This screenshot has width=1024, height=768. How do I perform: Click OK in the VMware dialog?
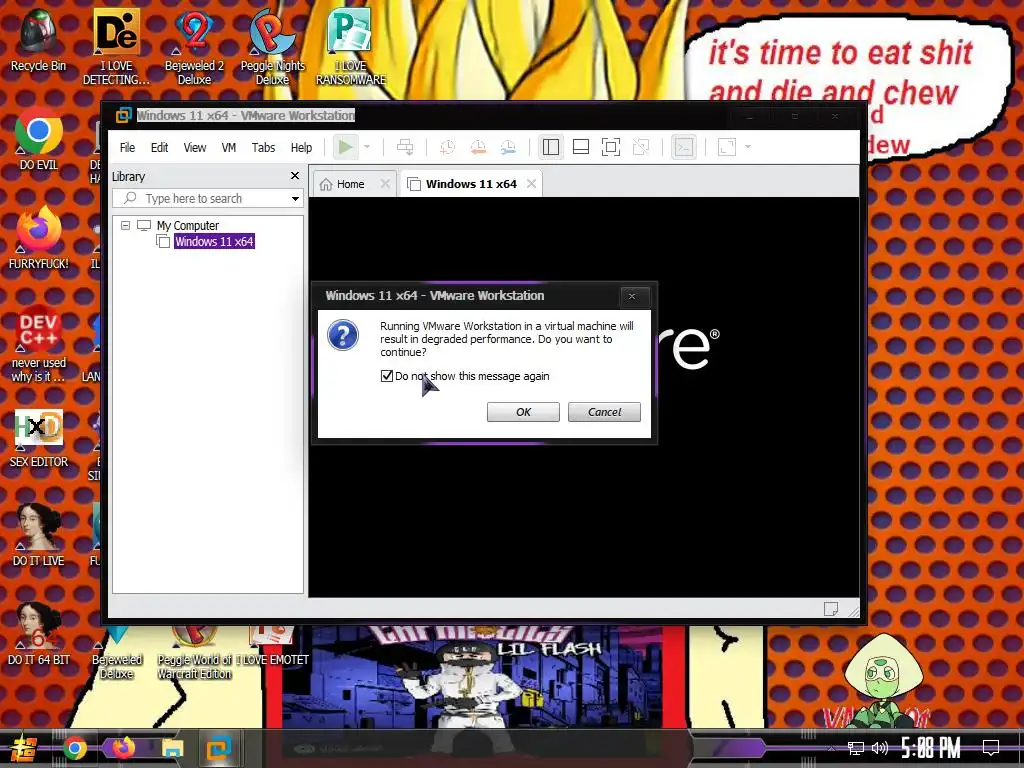click(523, 412)
